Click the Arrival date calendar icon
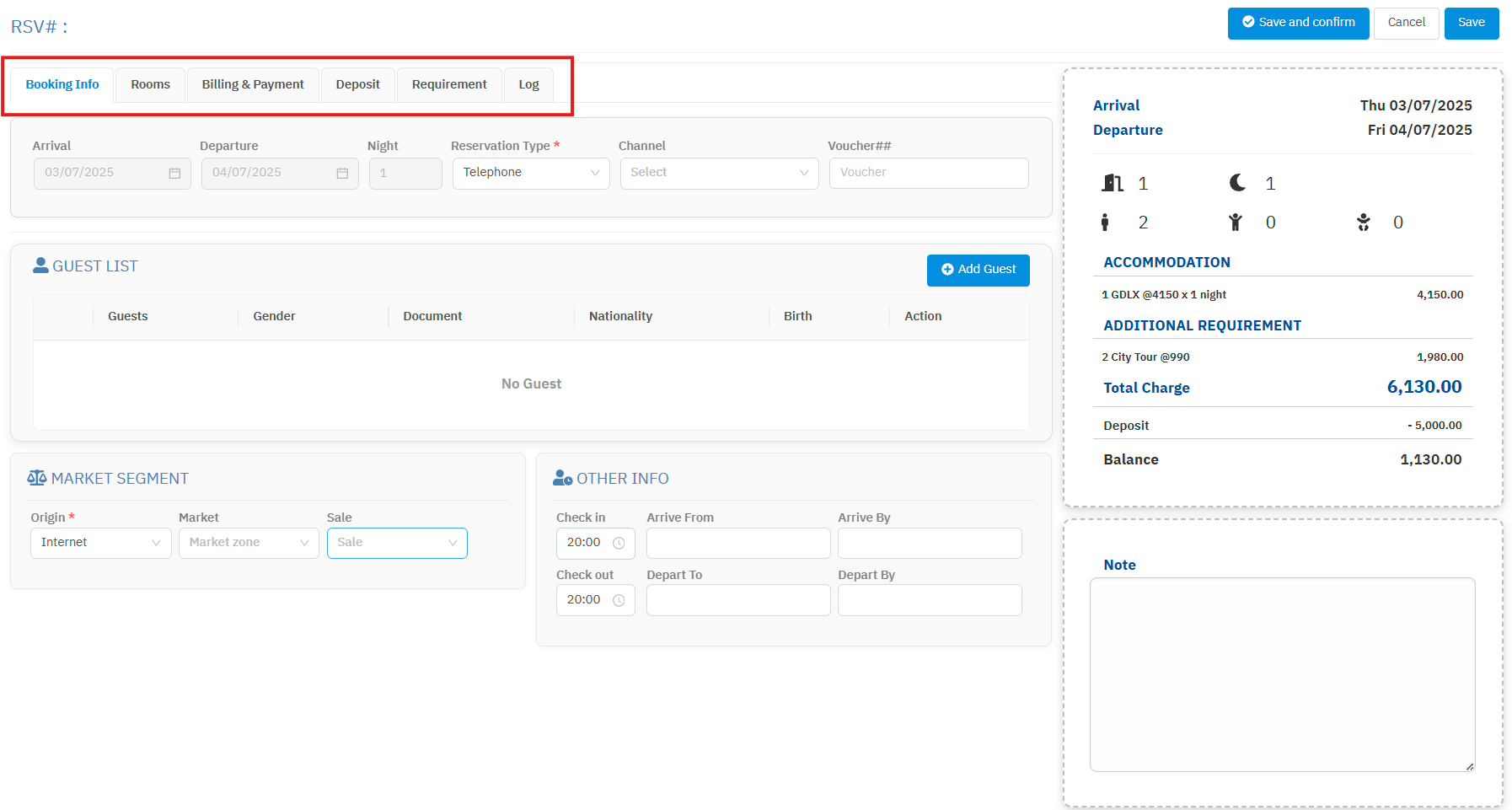 point(174,173)
